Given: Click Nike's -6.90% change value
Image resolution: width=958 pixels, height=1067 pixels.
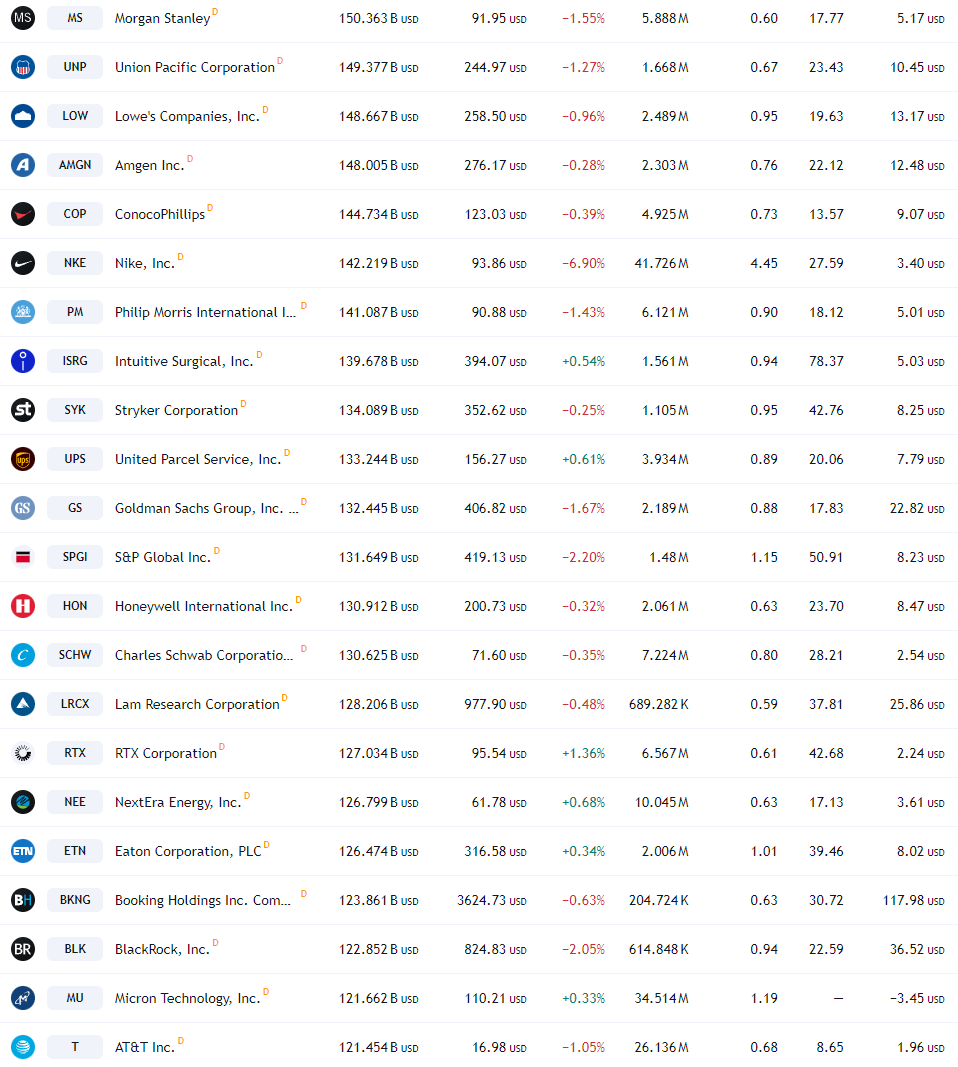Looking at the screenshot, I should pyautogui.click(x=583, y=263).
